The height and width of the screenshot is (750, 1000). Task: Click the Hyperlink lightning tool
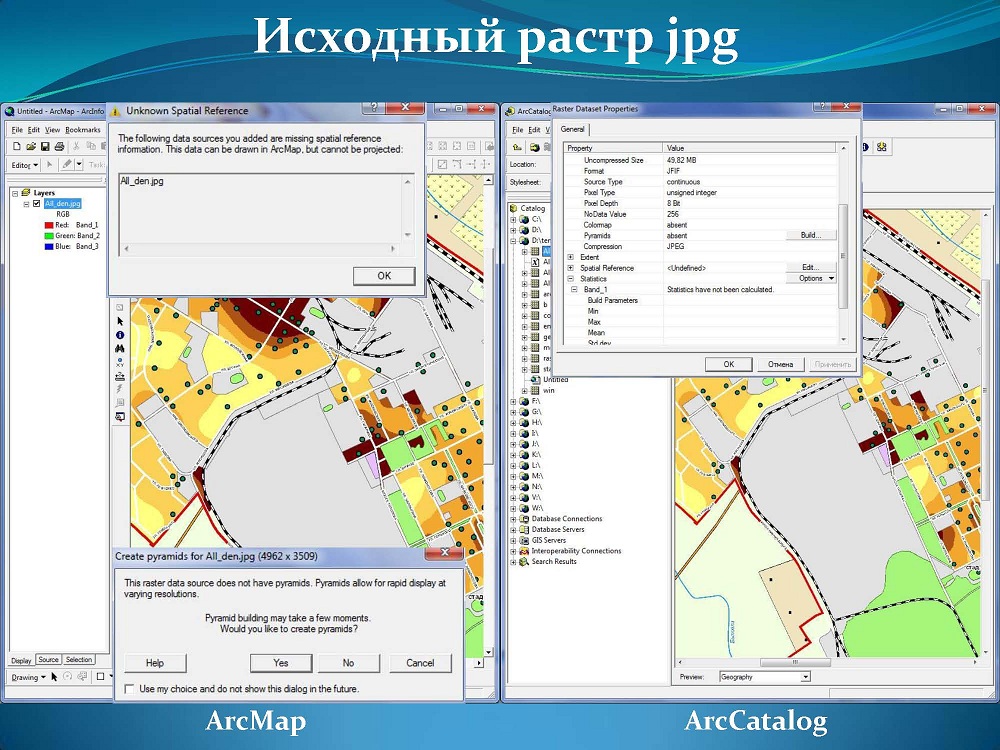(x=120, y=389)
